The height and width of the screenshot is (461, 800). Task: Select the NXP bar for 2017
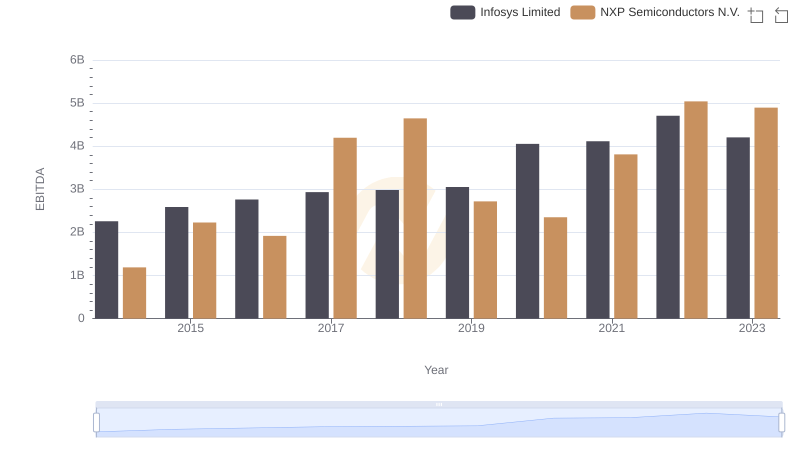coord(345,228)
